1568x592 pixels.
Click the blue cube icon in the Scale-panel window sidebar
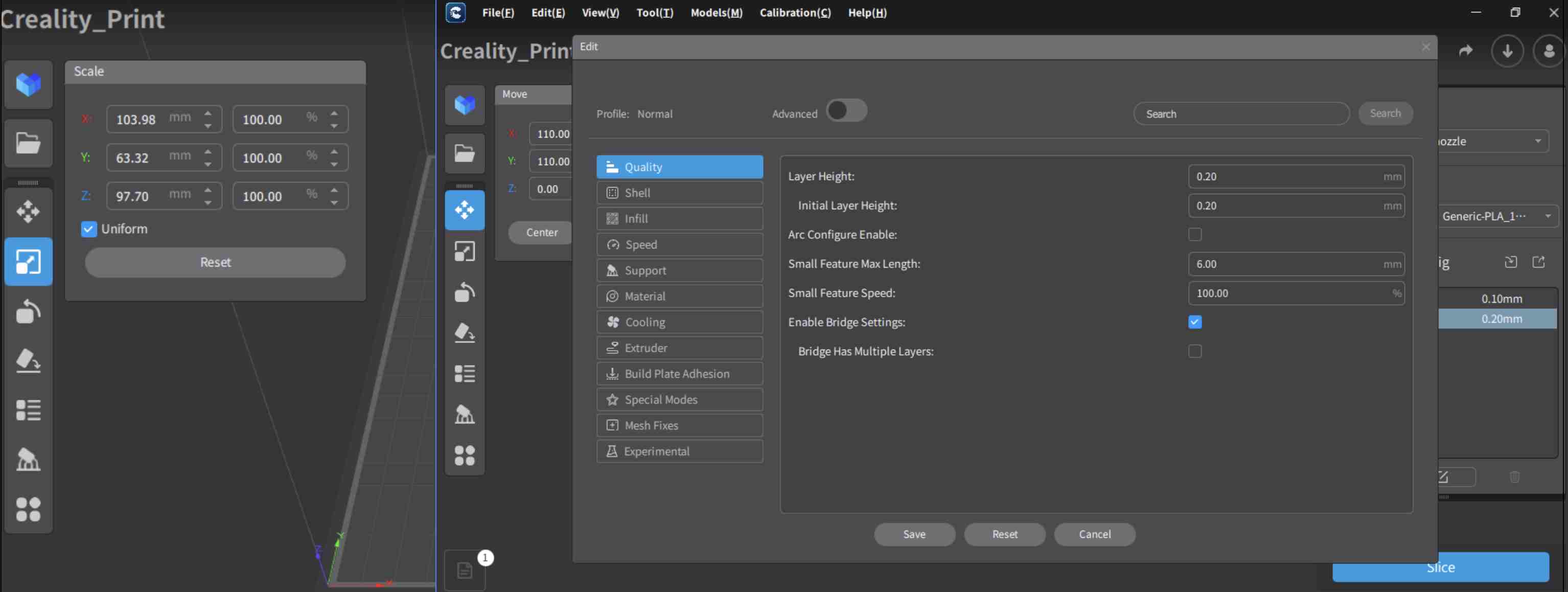point(28,85)
